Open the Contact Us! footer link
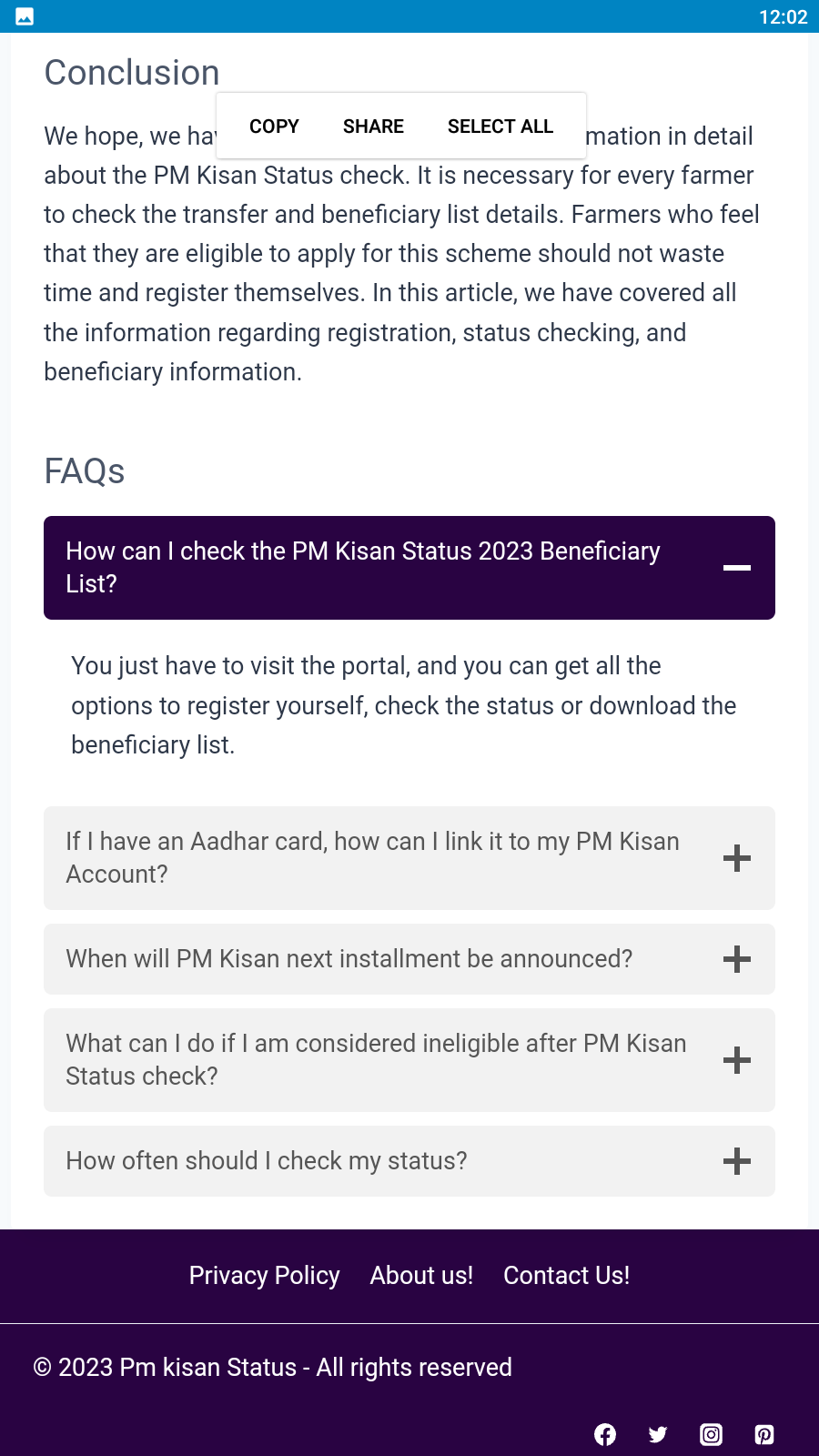819x1456 pixels. (x=566, y=1276)
